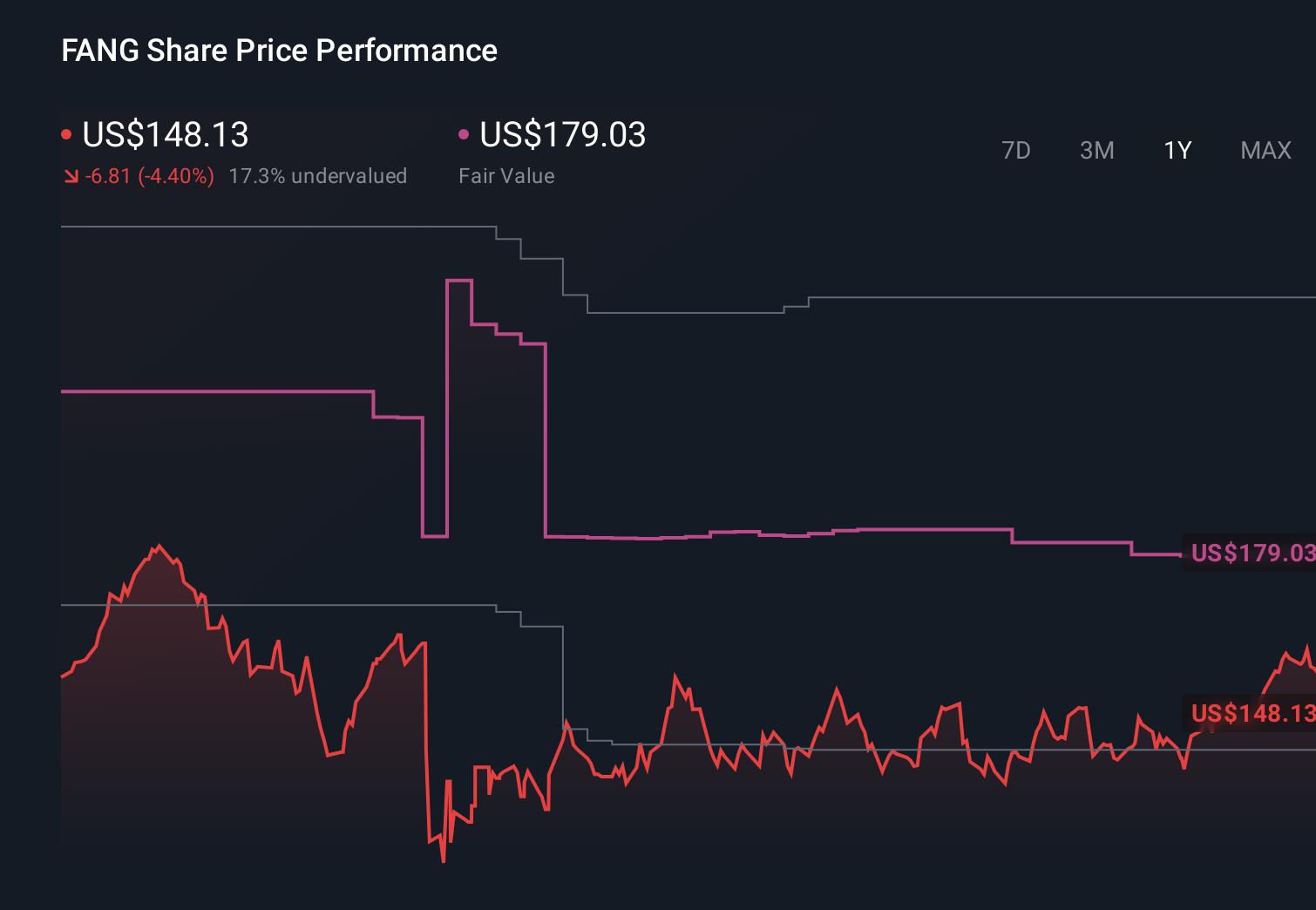Click the 17.3% undervalued label
The width and height of the screenshot is (1316, 910).
point(318,175)
